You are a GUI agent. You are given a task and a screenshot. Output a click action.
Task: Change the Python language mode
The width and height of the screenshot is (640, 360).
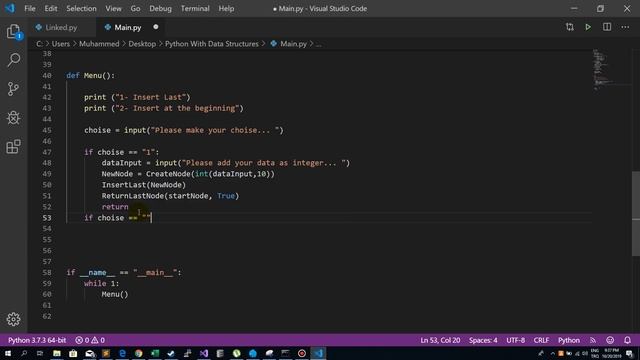[x=569, y=340]
